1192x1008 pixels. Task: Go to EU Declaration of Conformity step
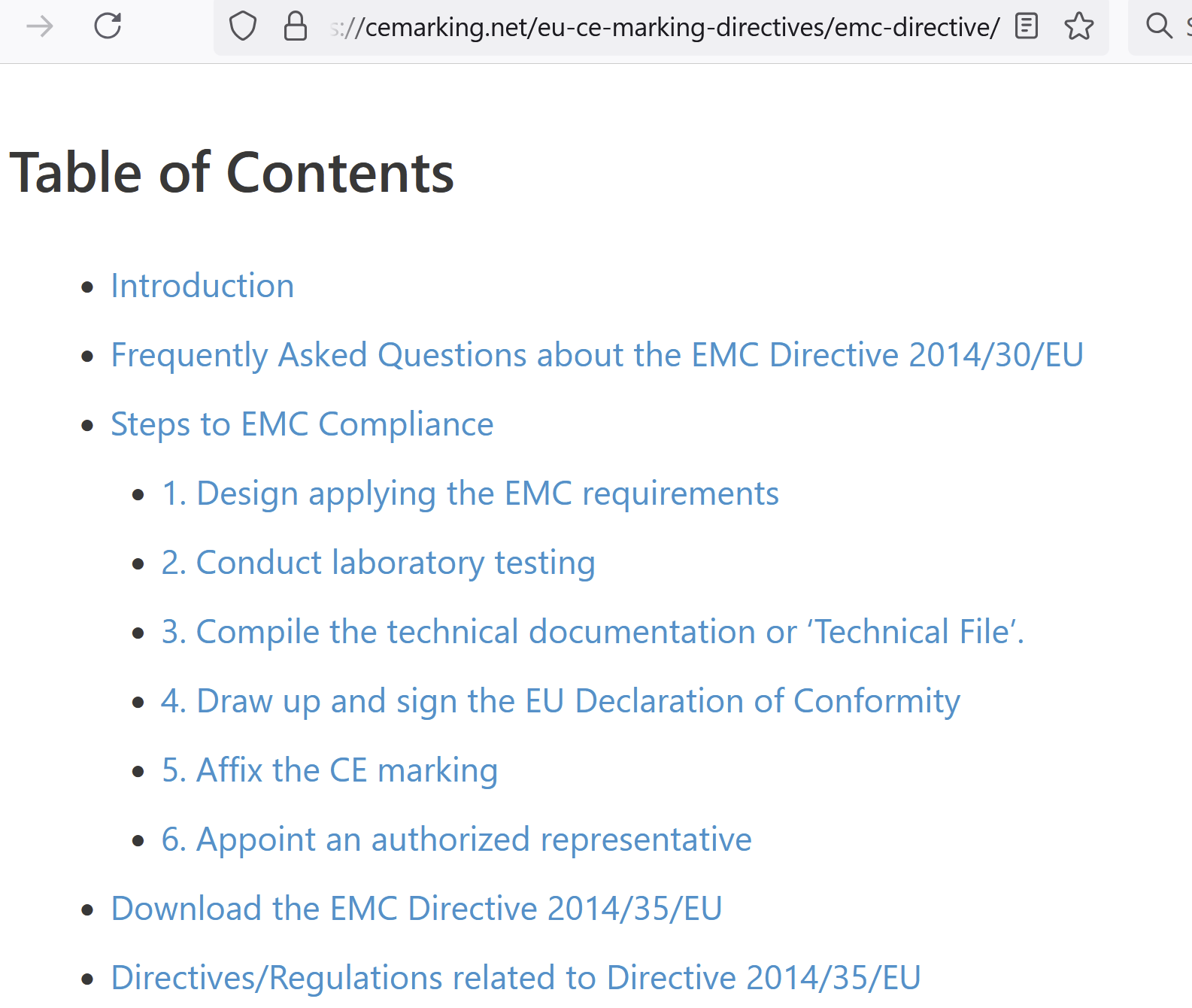tap(560, 701)
